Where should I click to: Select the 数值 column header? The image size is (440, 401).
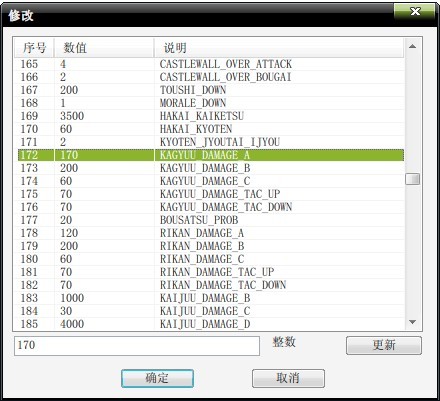(x=104, y=48)
